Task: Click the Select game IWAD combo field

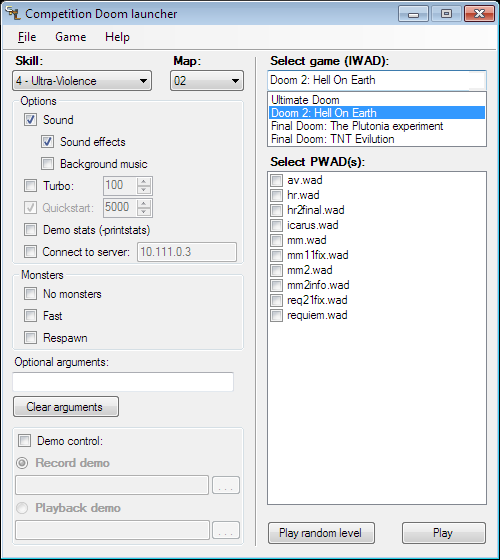Action: pyautogui.click(x=377, y=80)
